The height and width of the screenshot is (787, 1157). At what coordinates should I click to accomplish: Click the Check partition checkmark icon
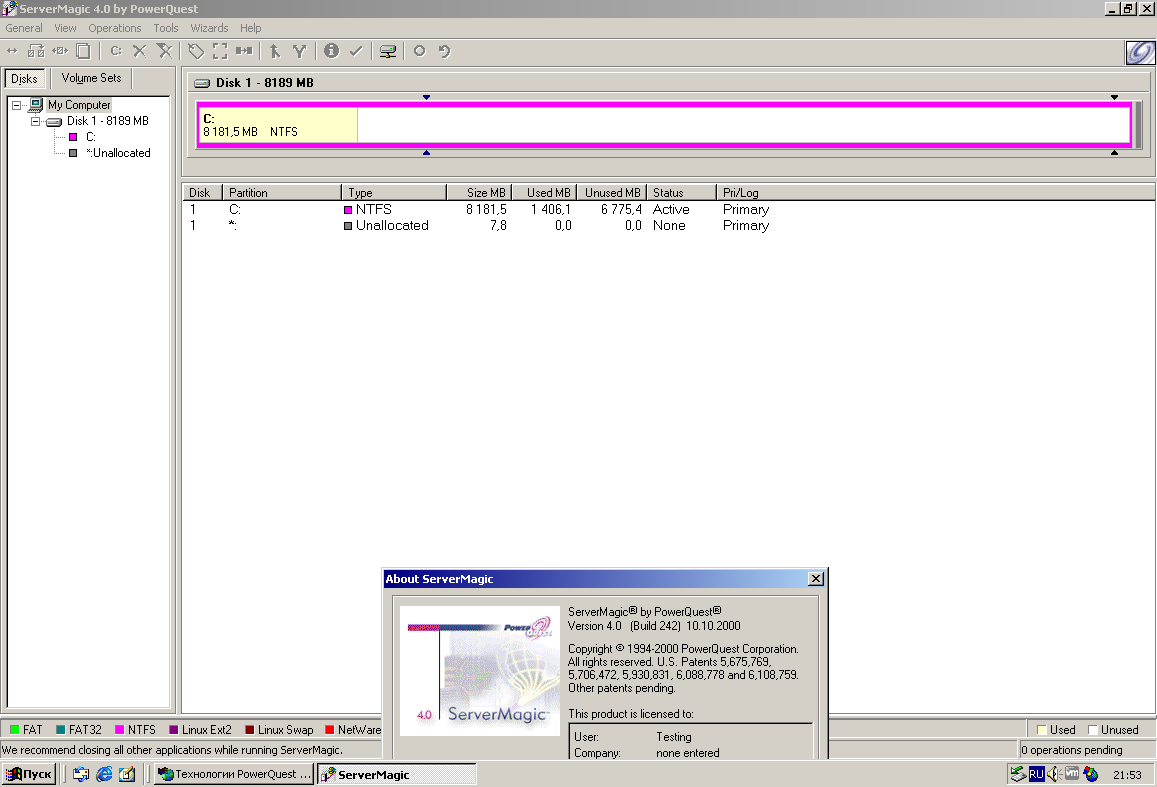click(x=356, y=51)
